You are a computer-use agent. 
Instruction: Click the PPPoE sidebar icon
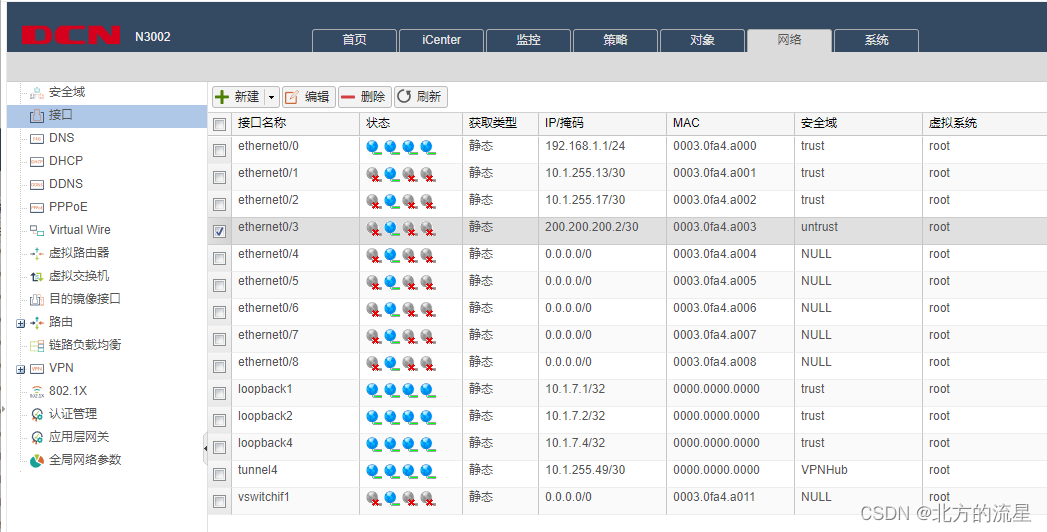tap(37, 207)
